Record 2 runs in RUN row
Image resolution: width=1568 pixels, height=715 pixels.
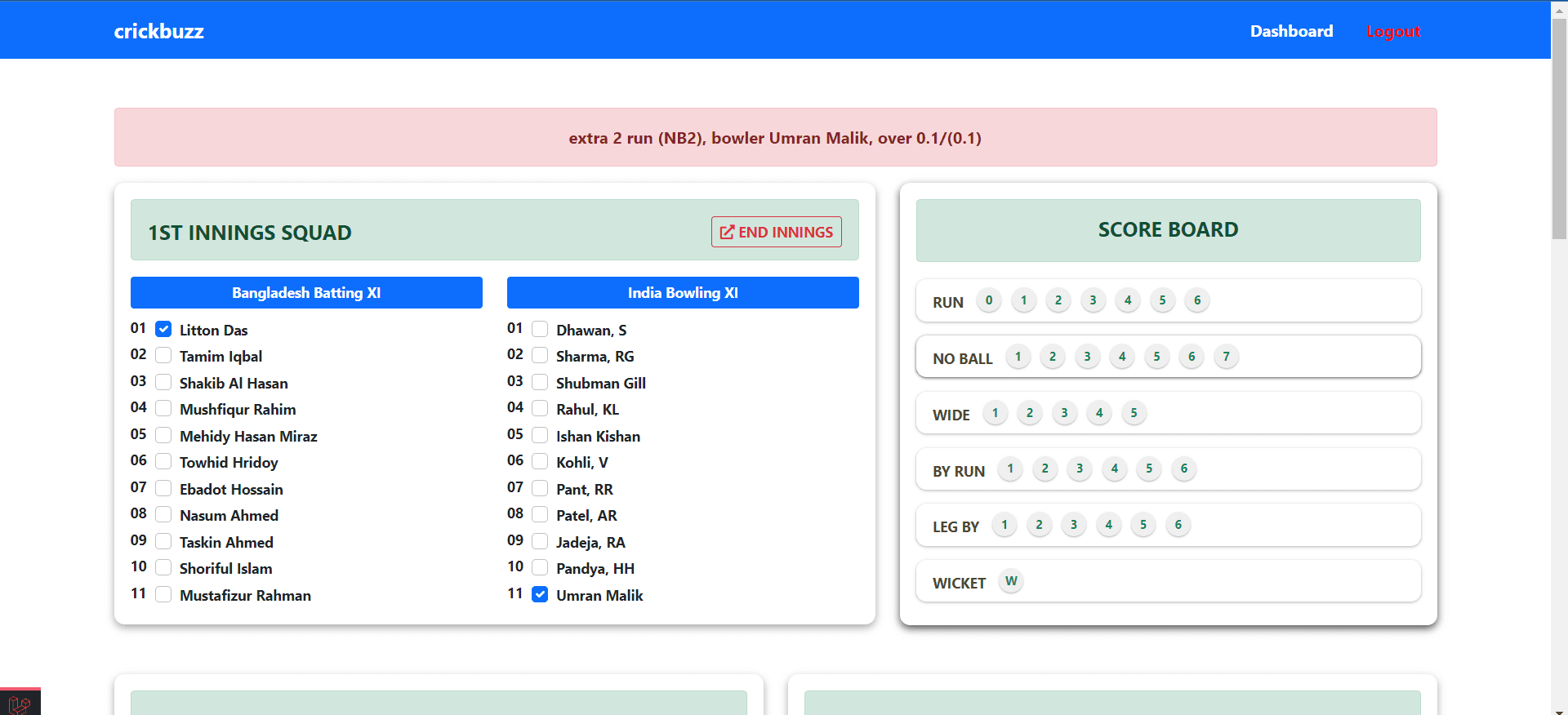coord(1058,300)
